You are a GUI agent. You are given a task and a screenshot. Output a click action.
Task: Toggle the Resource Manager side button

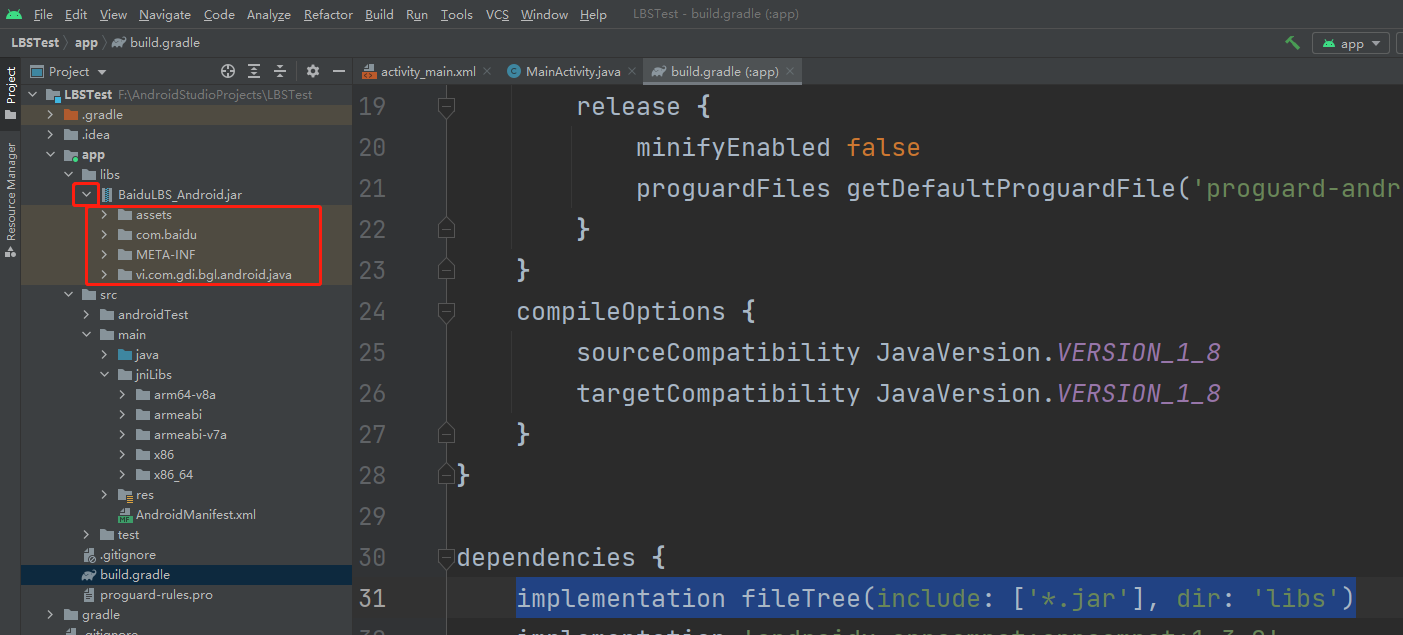(x=11, y=199)
